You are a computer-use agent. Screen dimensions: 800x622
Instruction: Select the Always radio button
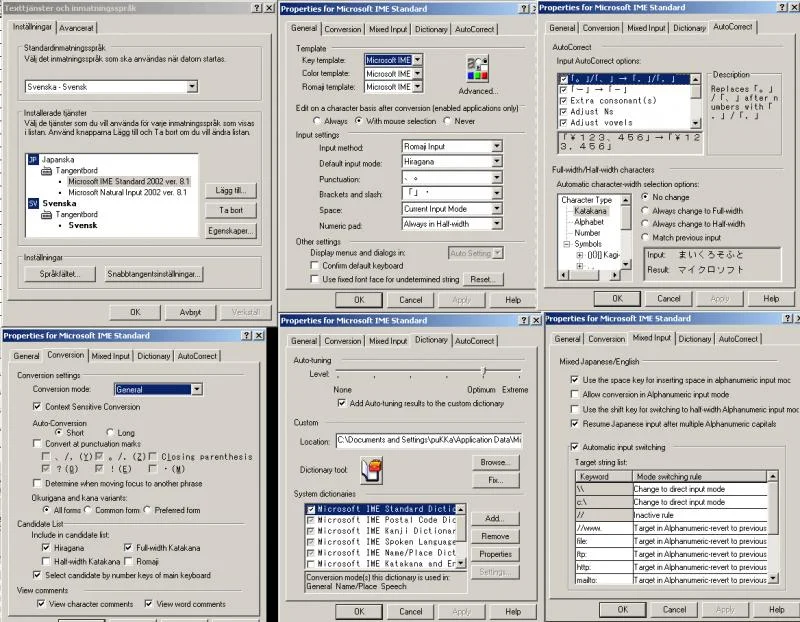317,121
